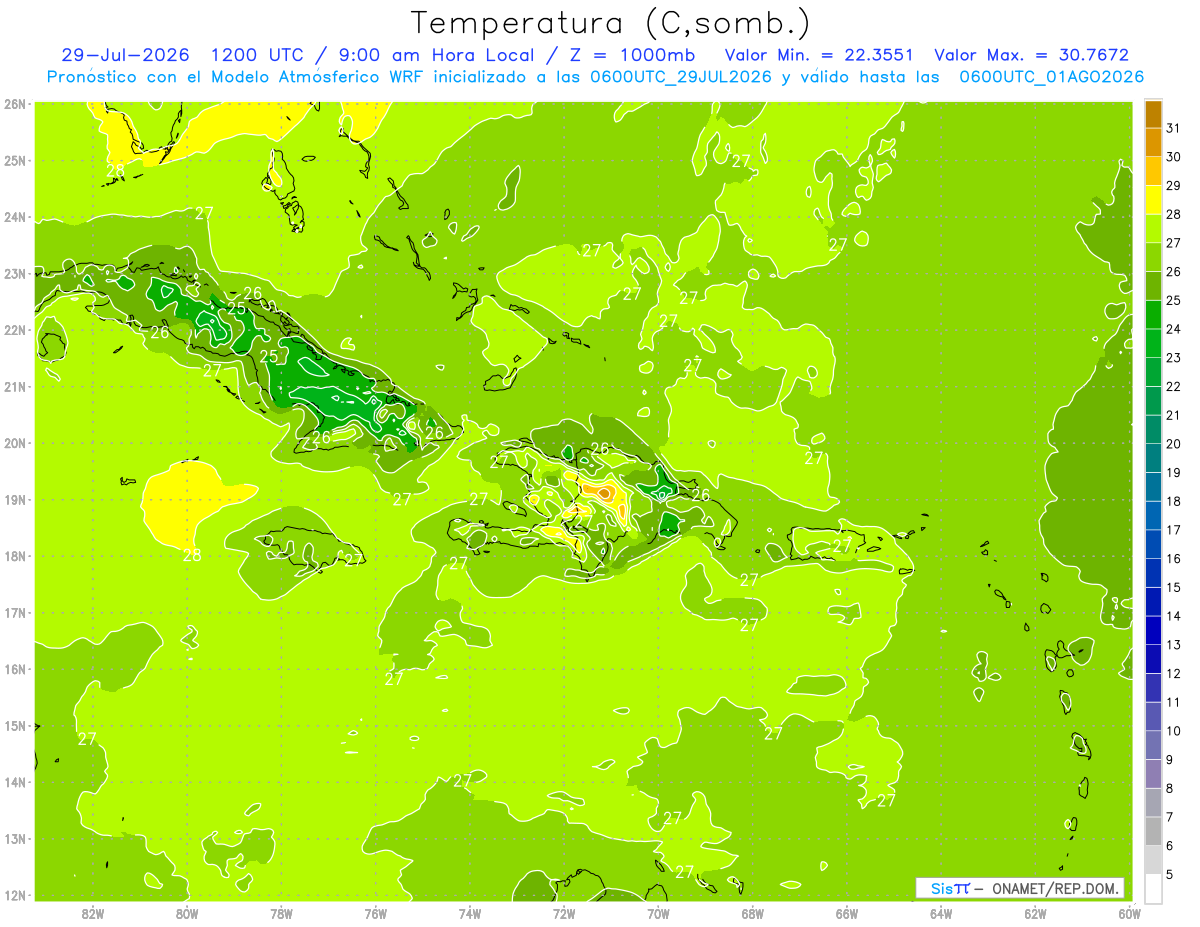This screenshot has height=927, width=1200.
Task: Click the '29' colorbar value label
Action: [x=1173, y=185]
